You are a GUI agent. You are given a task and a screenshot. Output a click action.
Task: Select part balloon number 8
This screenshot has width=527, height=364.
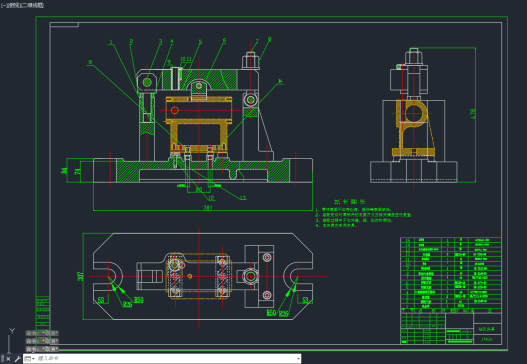(270, 40)
